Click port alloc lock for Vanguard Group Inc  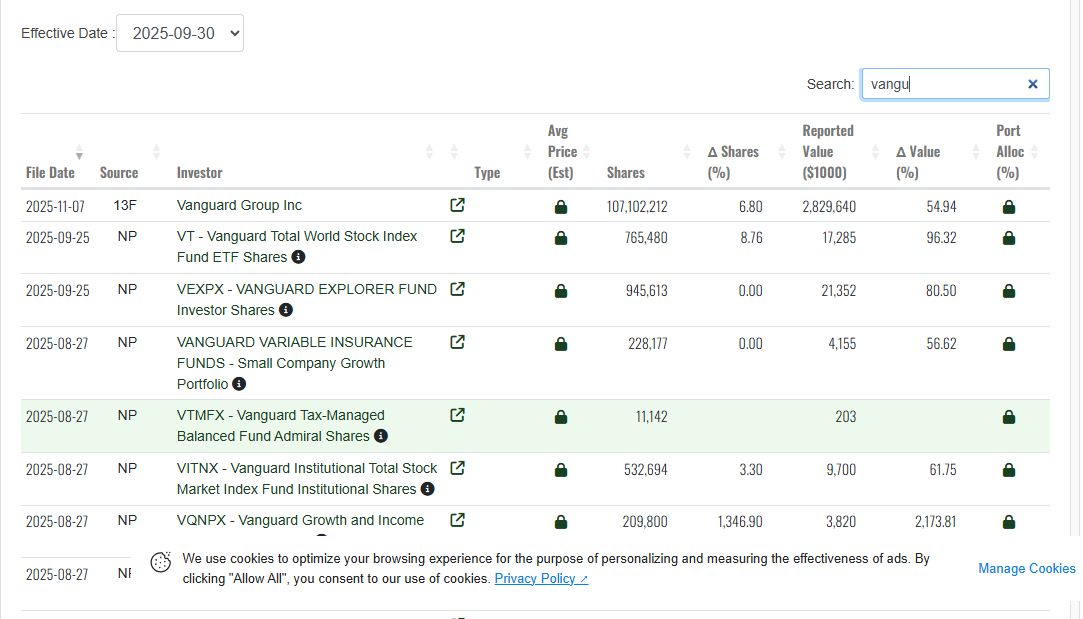1008,207
